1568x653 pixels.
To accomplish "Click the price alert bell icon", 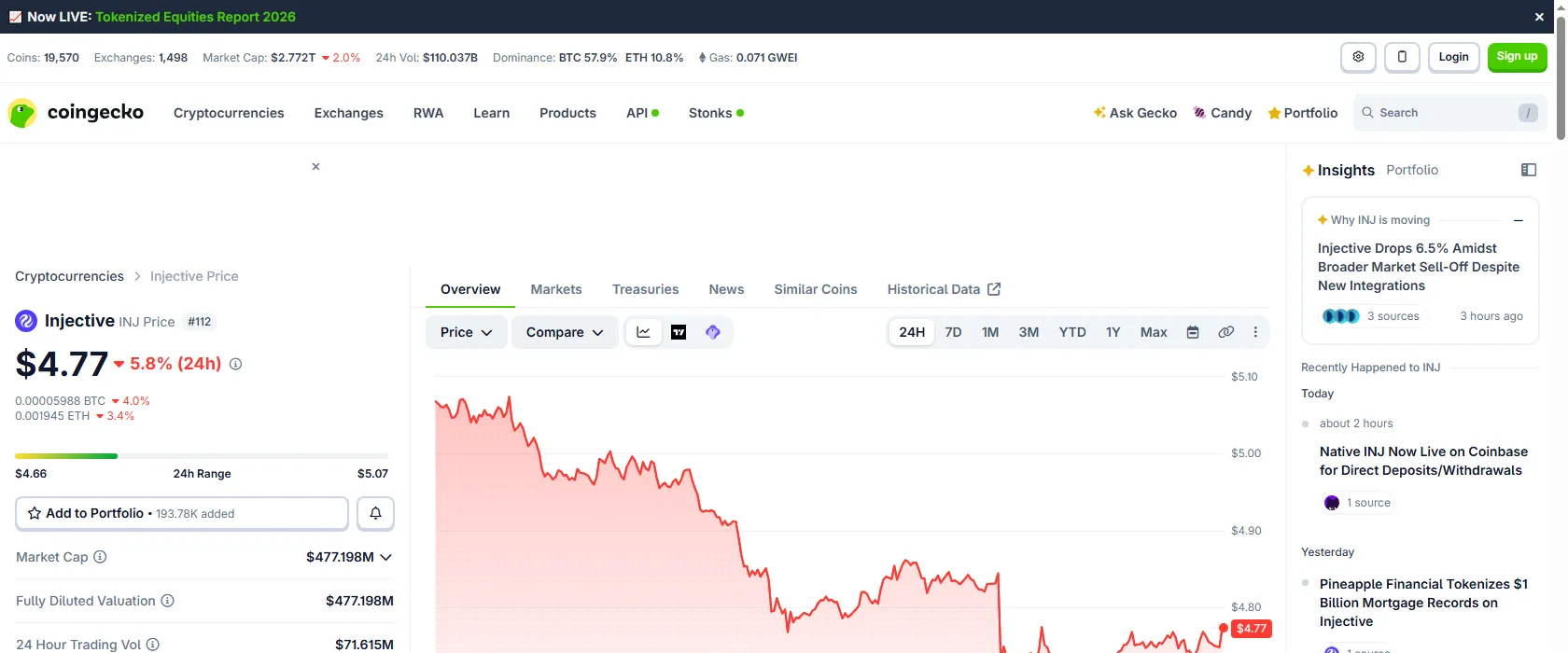I will click(x=375, y=513).
